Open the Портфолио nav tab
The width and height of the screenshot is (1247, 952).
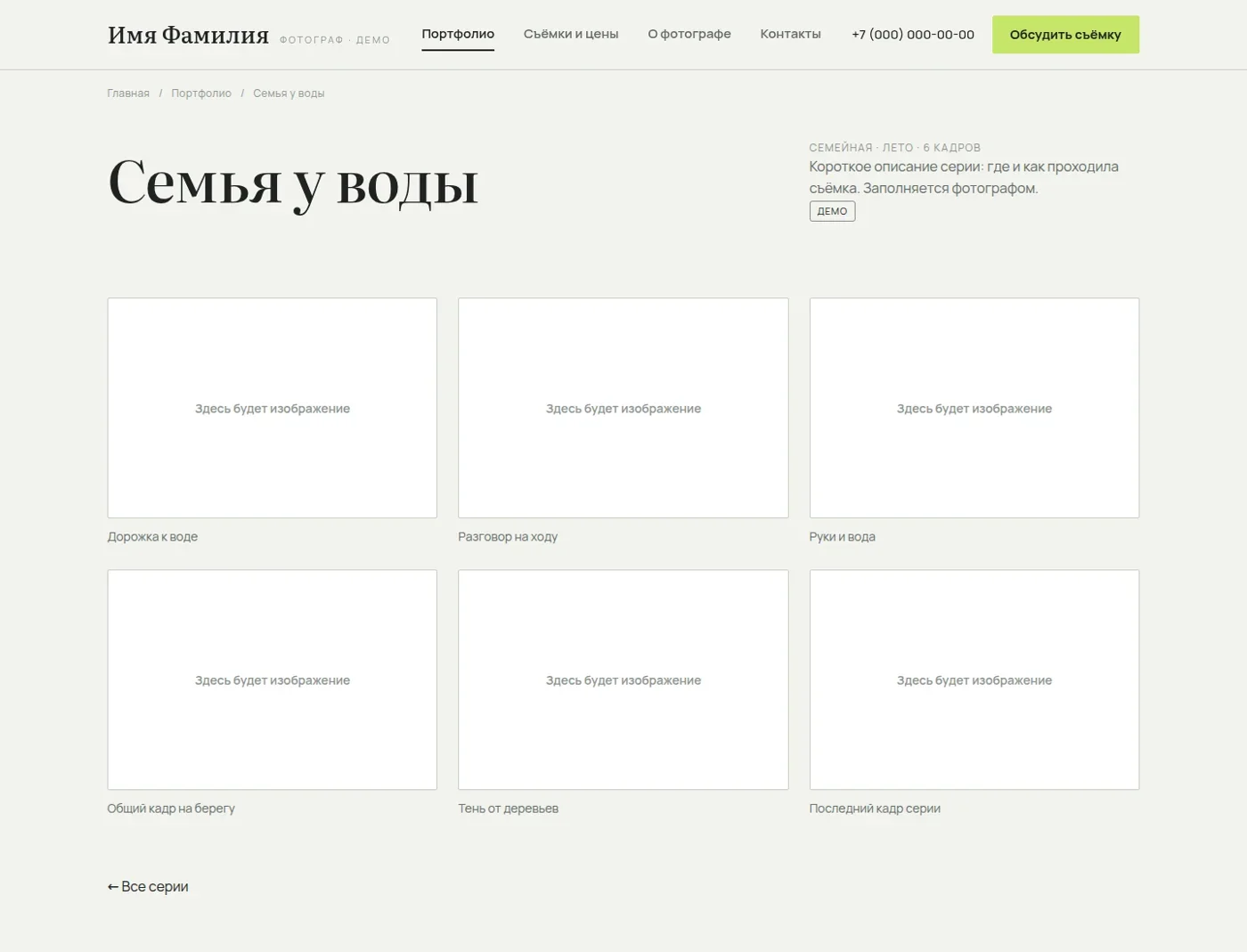[x=458, y=34]
